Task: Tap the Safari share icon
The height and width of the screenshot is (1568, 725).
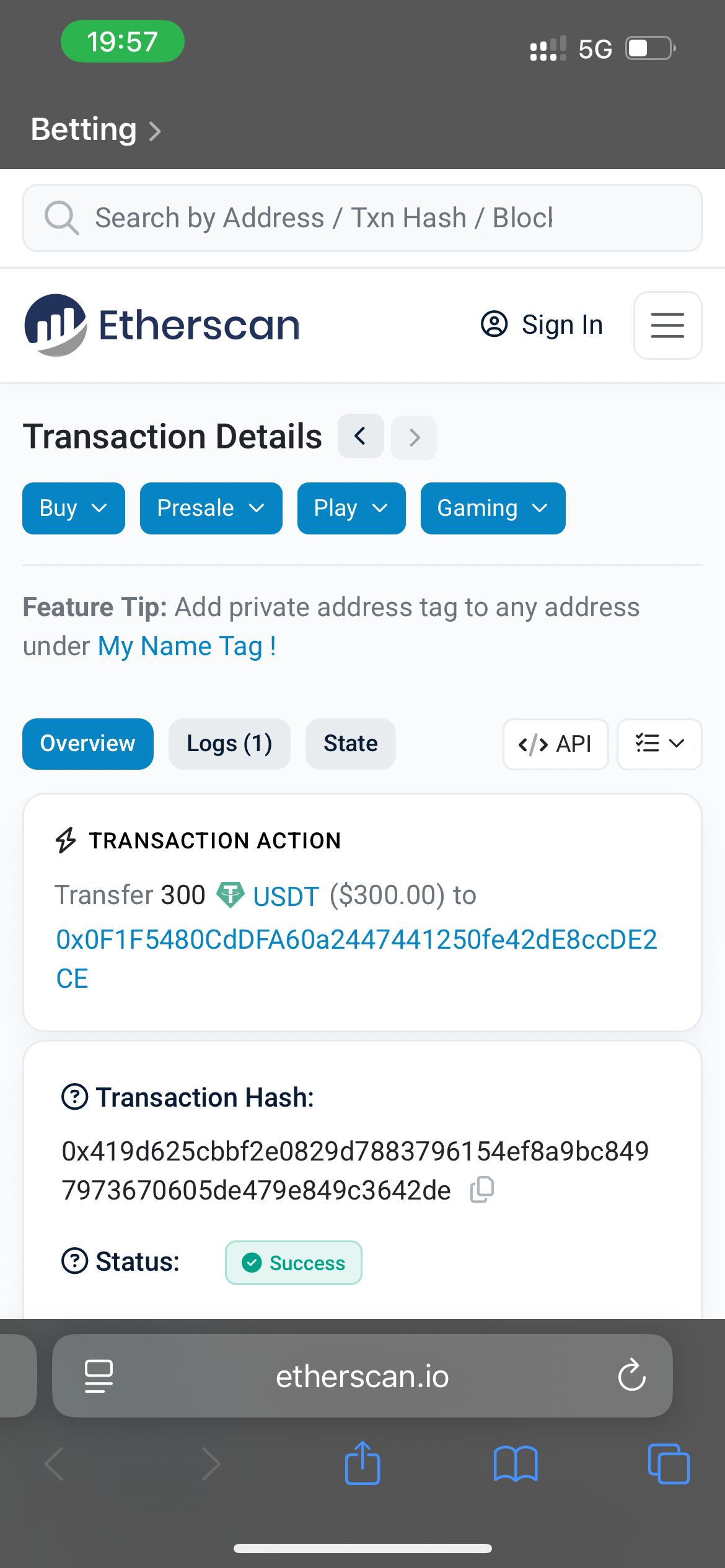Action: click(x=362, y=1464)
